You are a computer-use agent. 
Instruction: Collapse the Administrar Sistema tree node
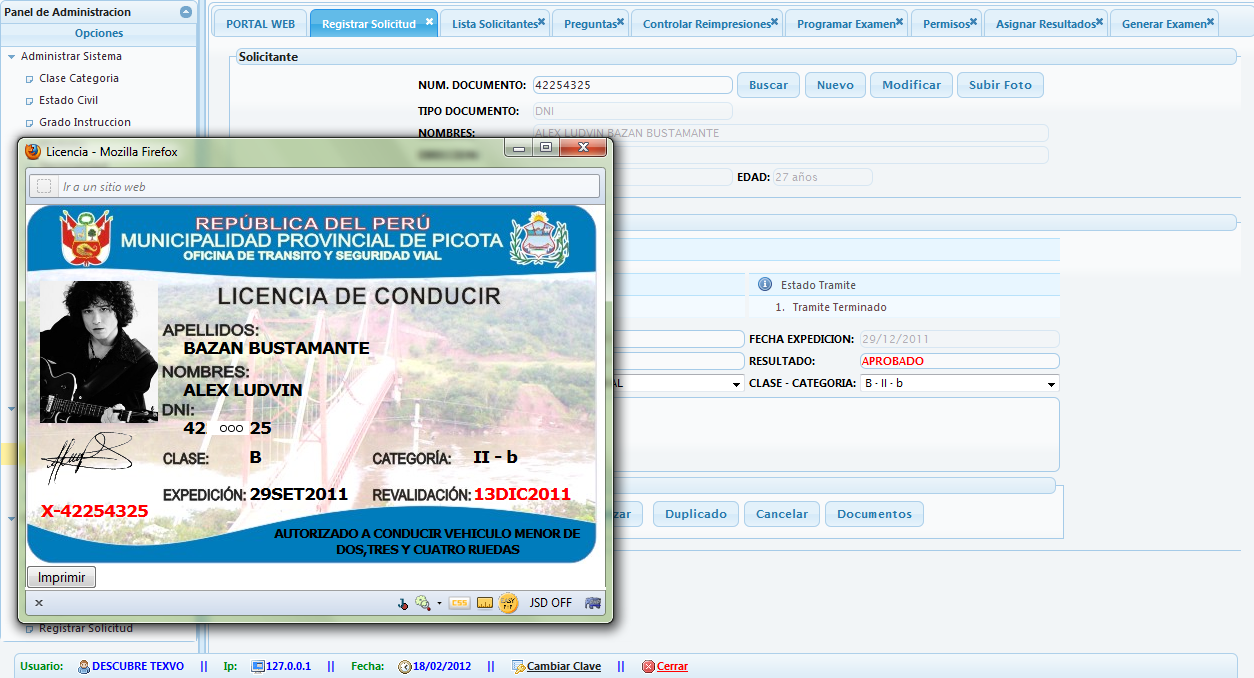point(11,57)
